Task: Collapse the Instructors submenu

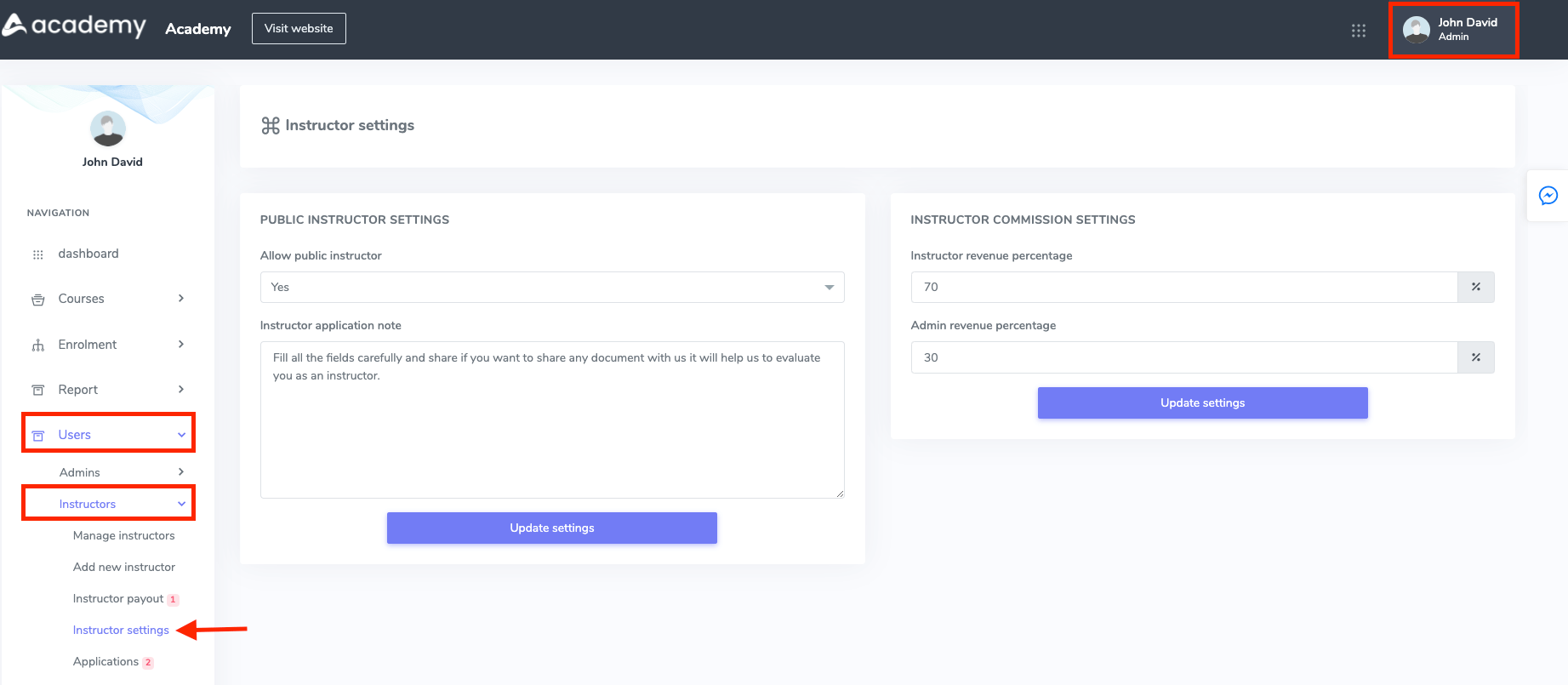Action: [181, 504]
